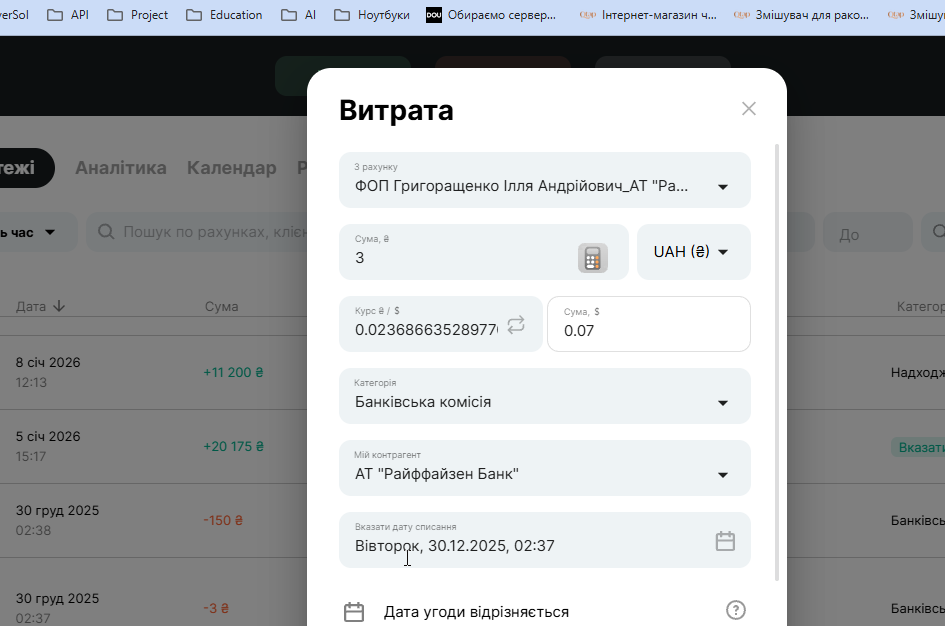This screenshot has height=626, width=945.
Task: Select the +11 200 ₴ payment amount
Action: pyautogui.click(x=233, y=372)
